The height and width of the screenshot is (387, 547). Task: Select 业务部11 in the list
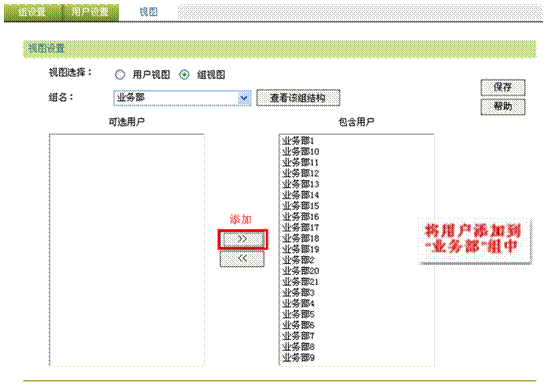tap(301, 163)
